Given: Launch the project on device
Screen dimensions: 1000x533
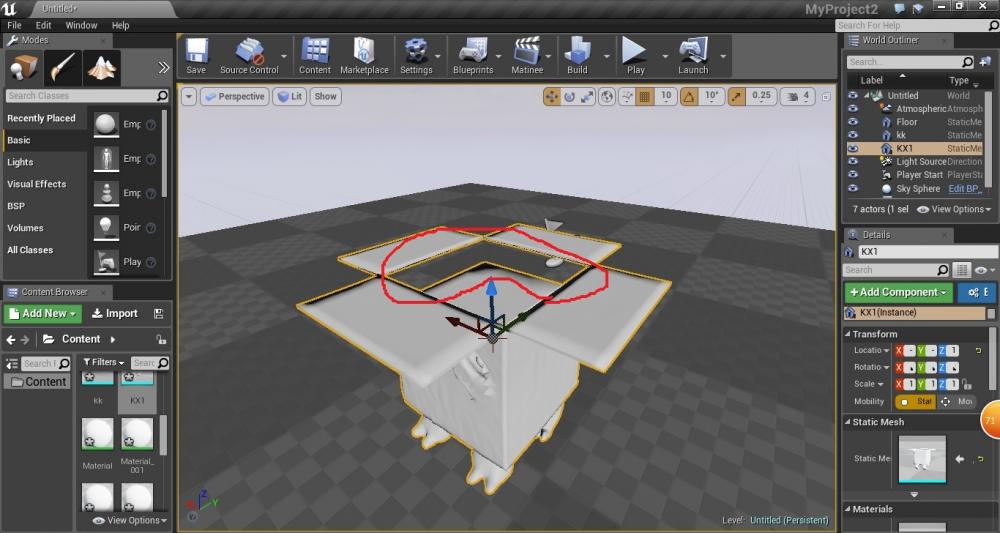Looking at the screenshot, I should pyautogui.click(x=693, y=56).
